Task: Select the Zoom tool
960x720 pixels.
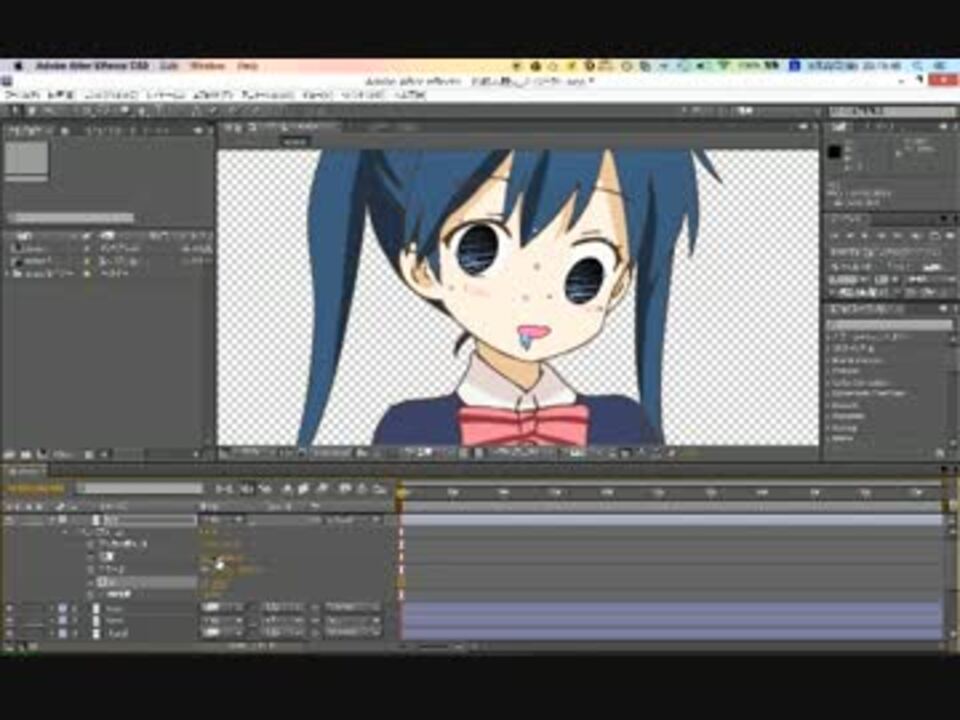Action: click(x=48, y=111)
